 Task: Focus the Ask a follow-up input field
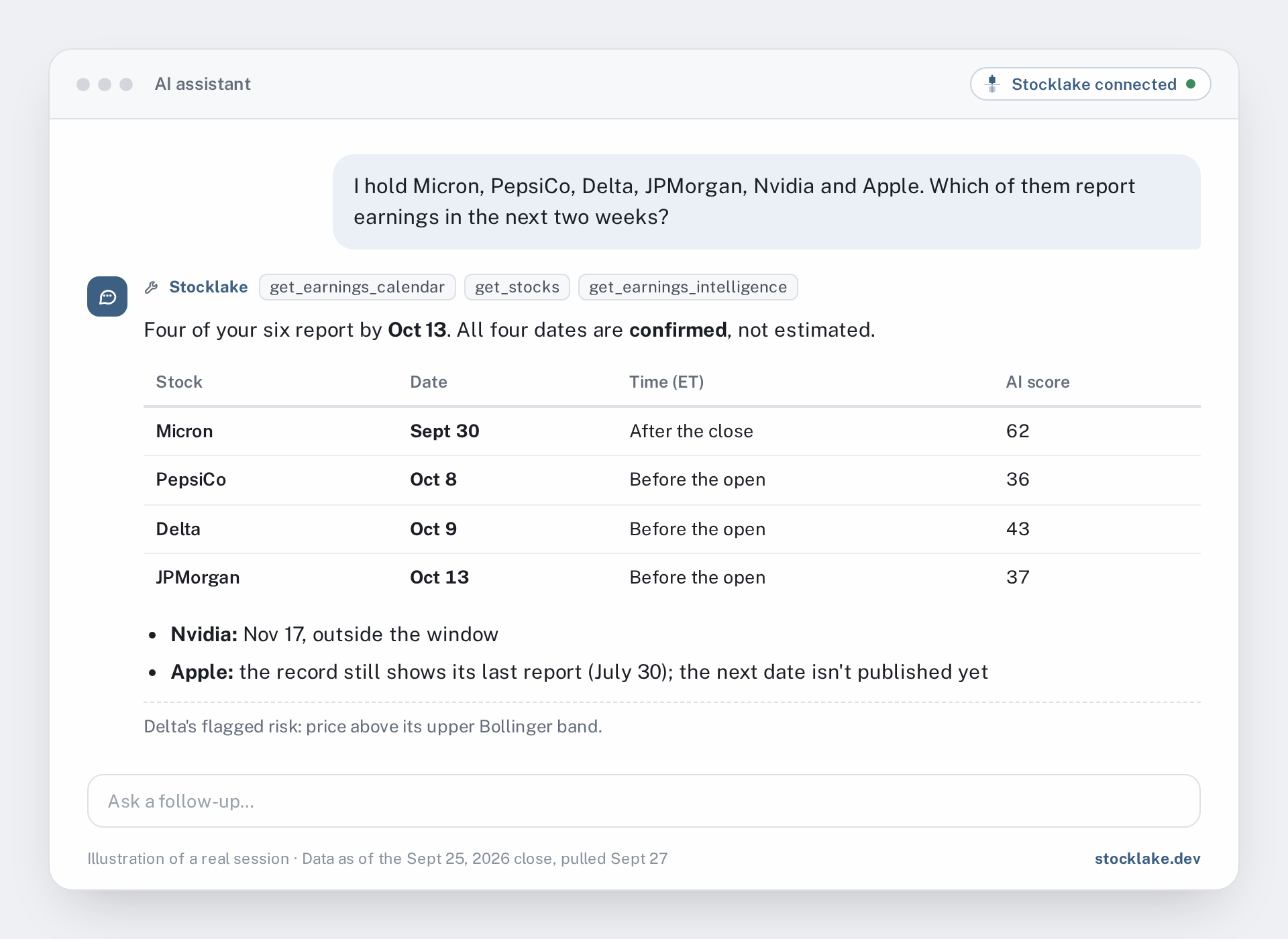pyautogui.click(x=644, y=801)
